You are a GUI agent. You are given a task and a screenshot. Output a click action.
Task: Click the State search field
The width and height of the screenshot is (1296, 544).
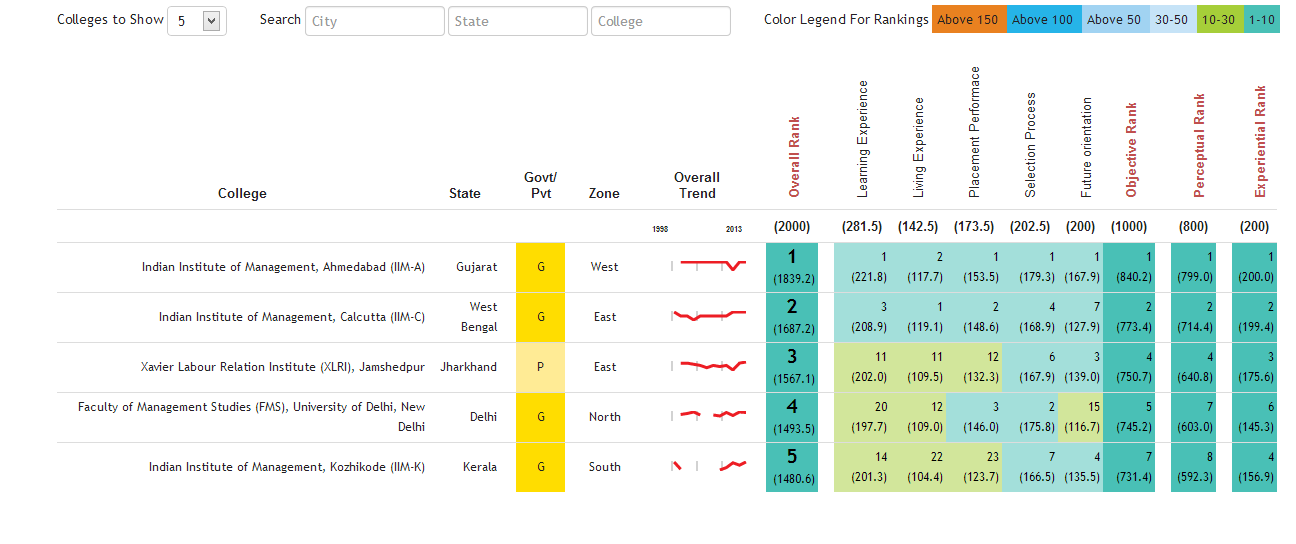[x=518, y=21]
